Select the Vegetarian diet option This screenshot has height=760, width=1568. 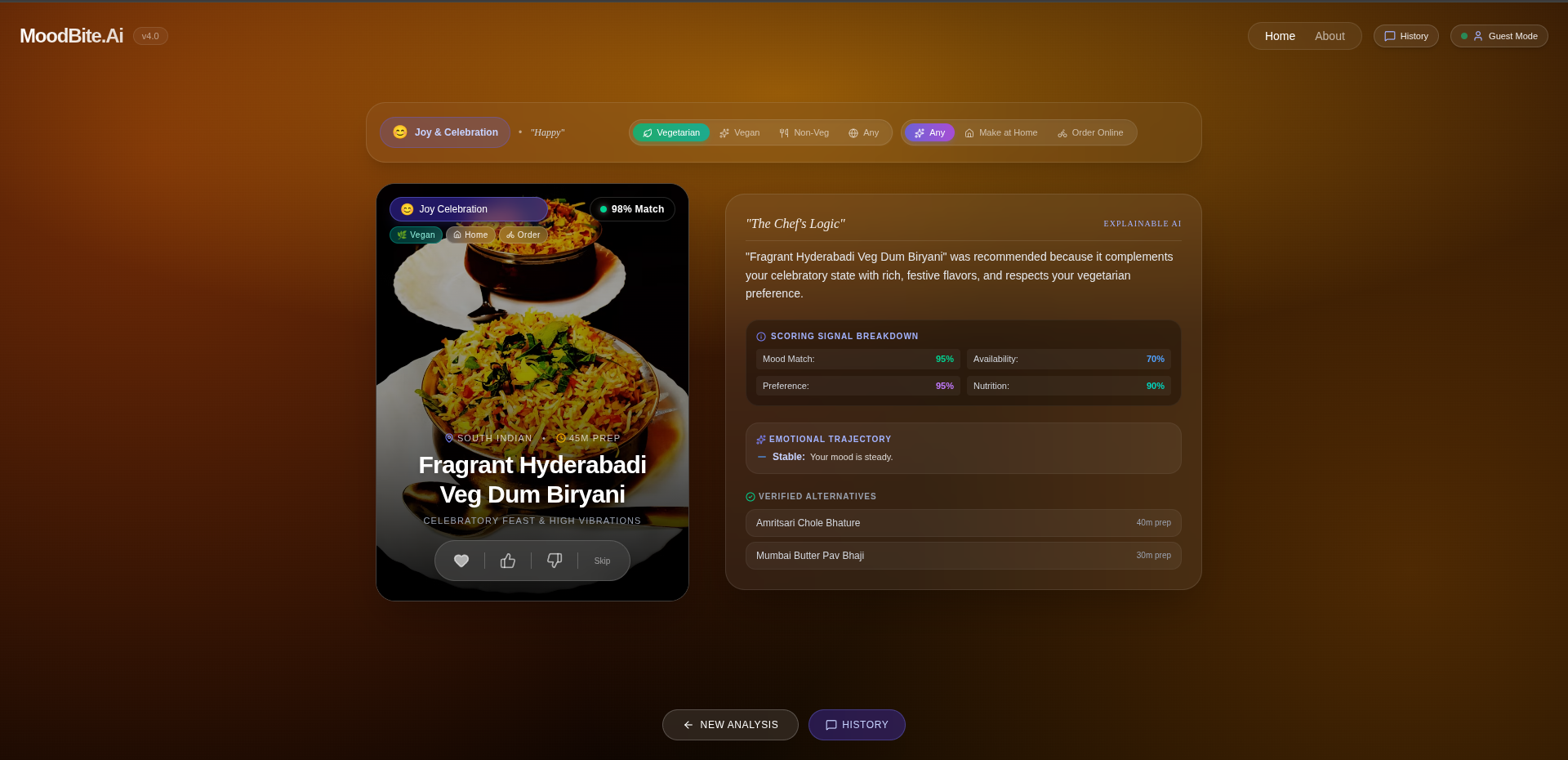click(x=671, y=132)
